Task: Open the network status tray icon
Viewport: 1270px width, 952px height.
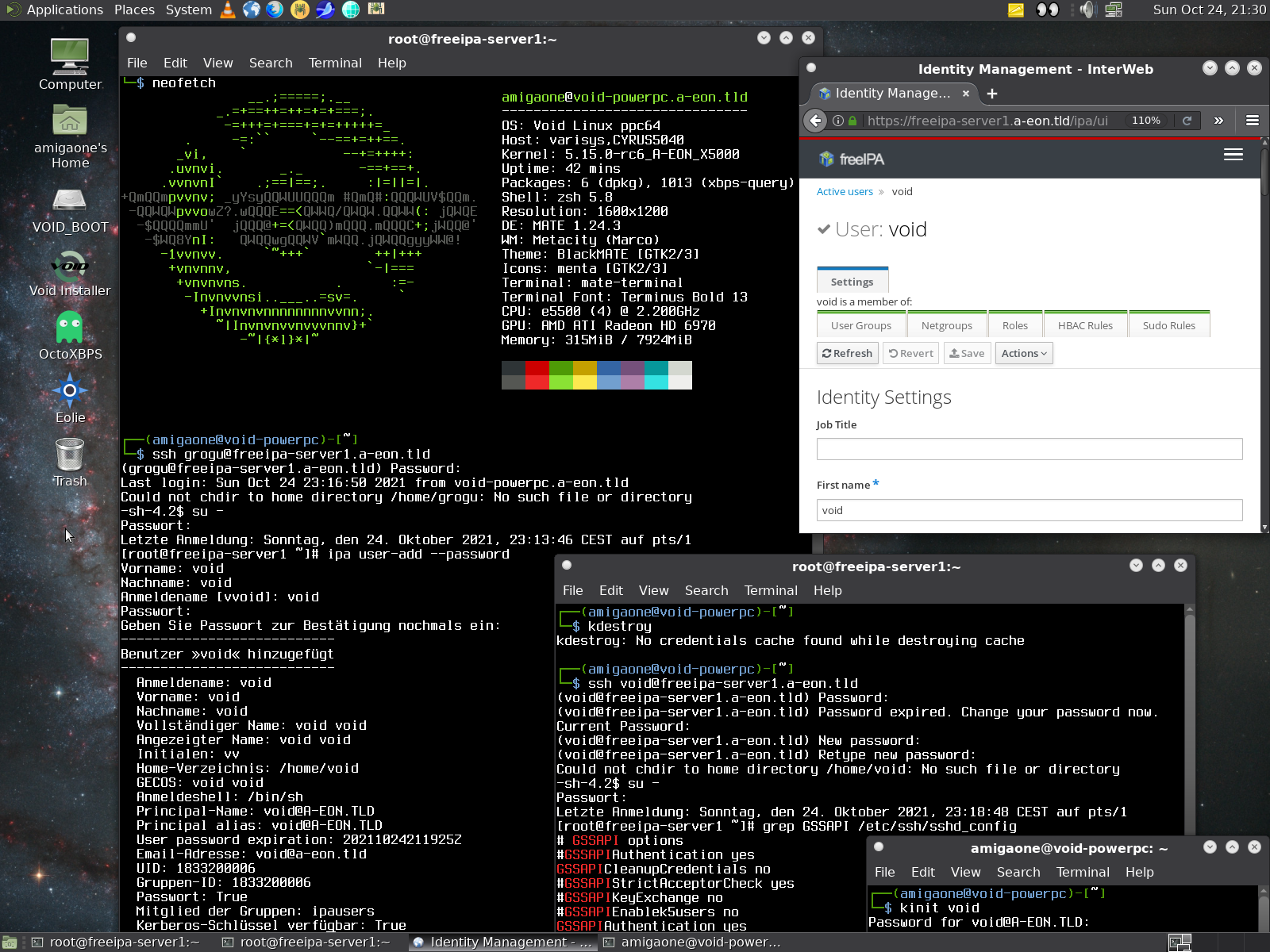Action: pyautogui.click(x=1114, y=10)
